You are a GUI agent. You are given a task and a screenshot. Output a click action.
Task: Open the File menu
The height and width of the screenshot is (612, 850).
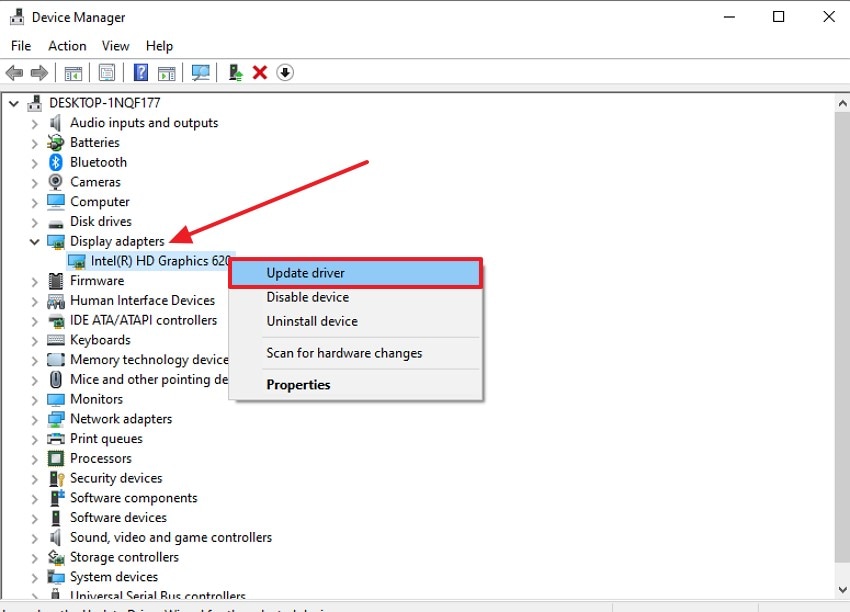tap(21, 46)
